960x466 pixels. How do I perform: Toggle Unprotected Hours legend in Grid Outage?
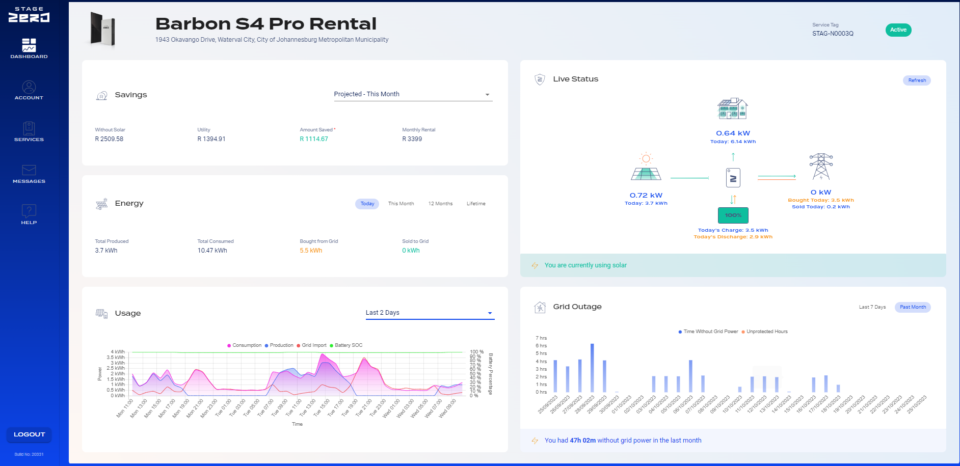click(765, 331)
